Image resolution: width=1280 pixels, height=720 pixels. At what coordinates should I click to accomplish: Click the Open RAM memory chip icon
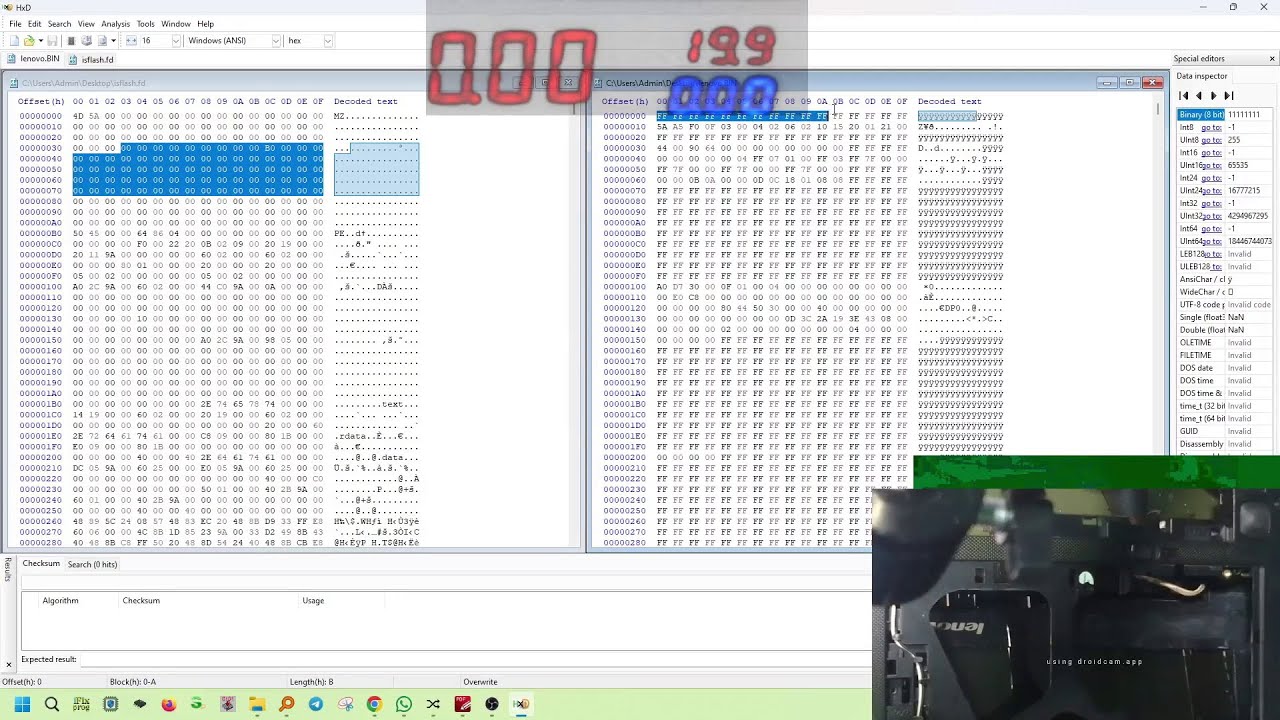click(x=71, y=41)
